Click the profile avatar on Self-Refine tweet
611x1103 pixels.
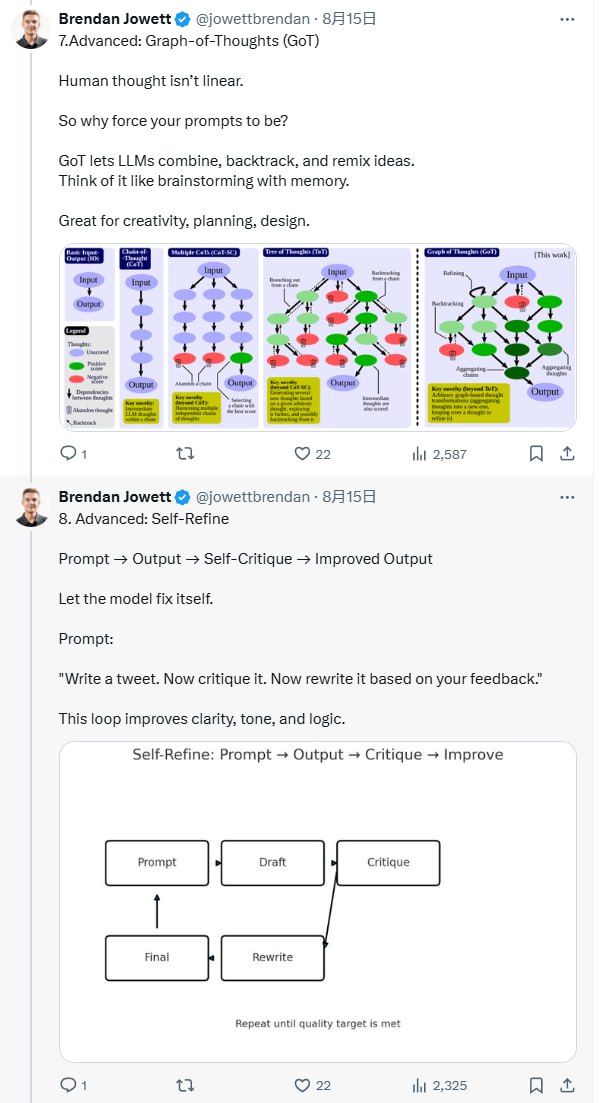[31, 507]
